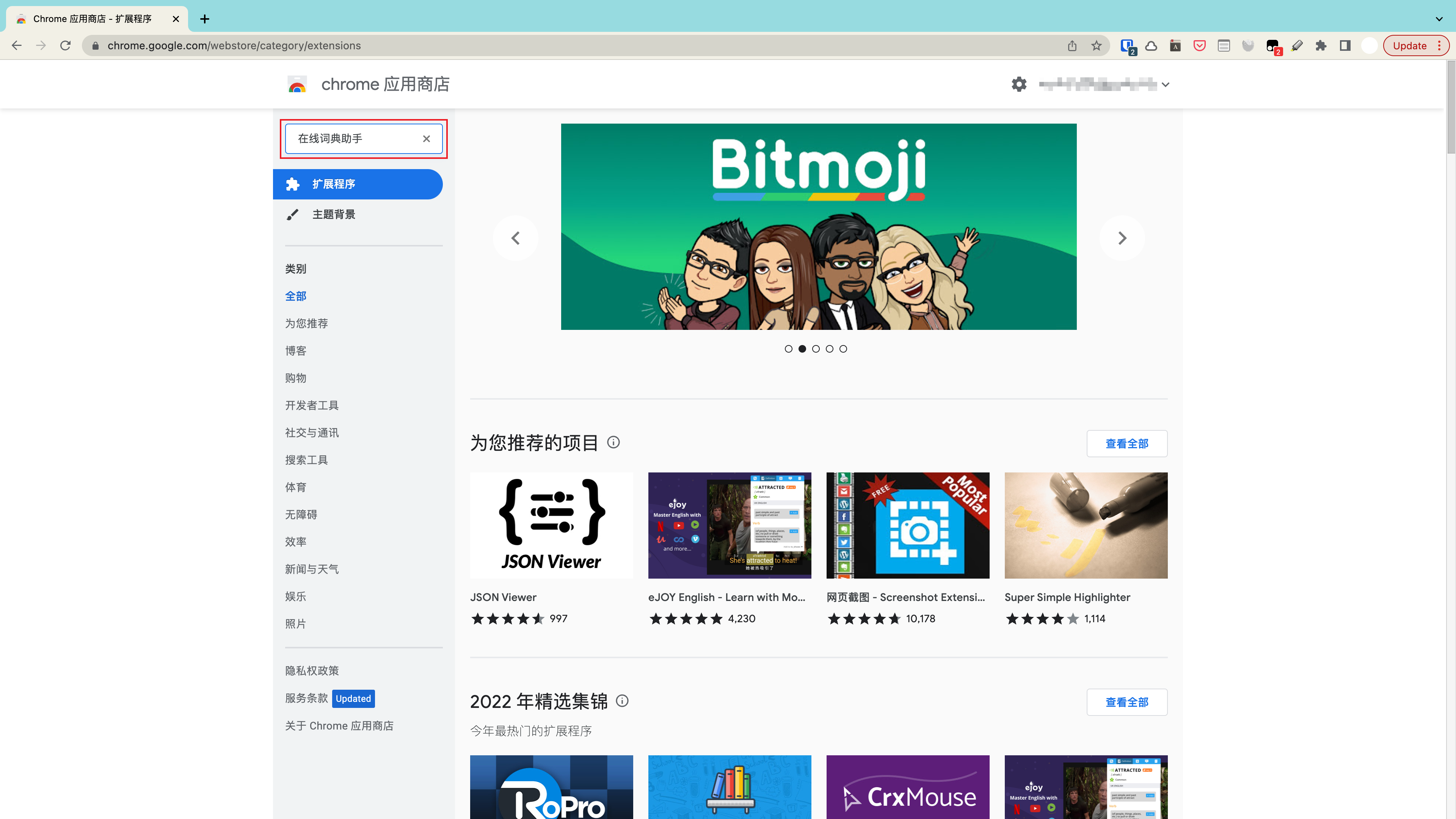This screenshot has width=1456, height=819.
Task: Choose the 新闻与天气 category
Action: pyautogui.click(x=312, y=569)
